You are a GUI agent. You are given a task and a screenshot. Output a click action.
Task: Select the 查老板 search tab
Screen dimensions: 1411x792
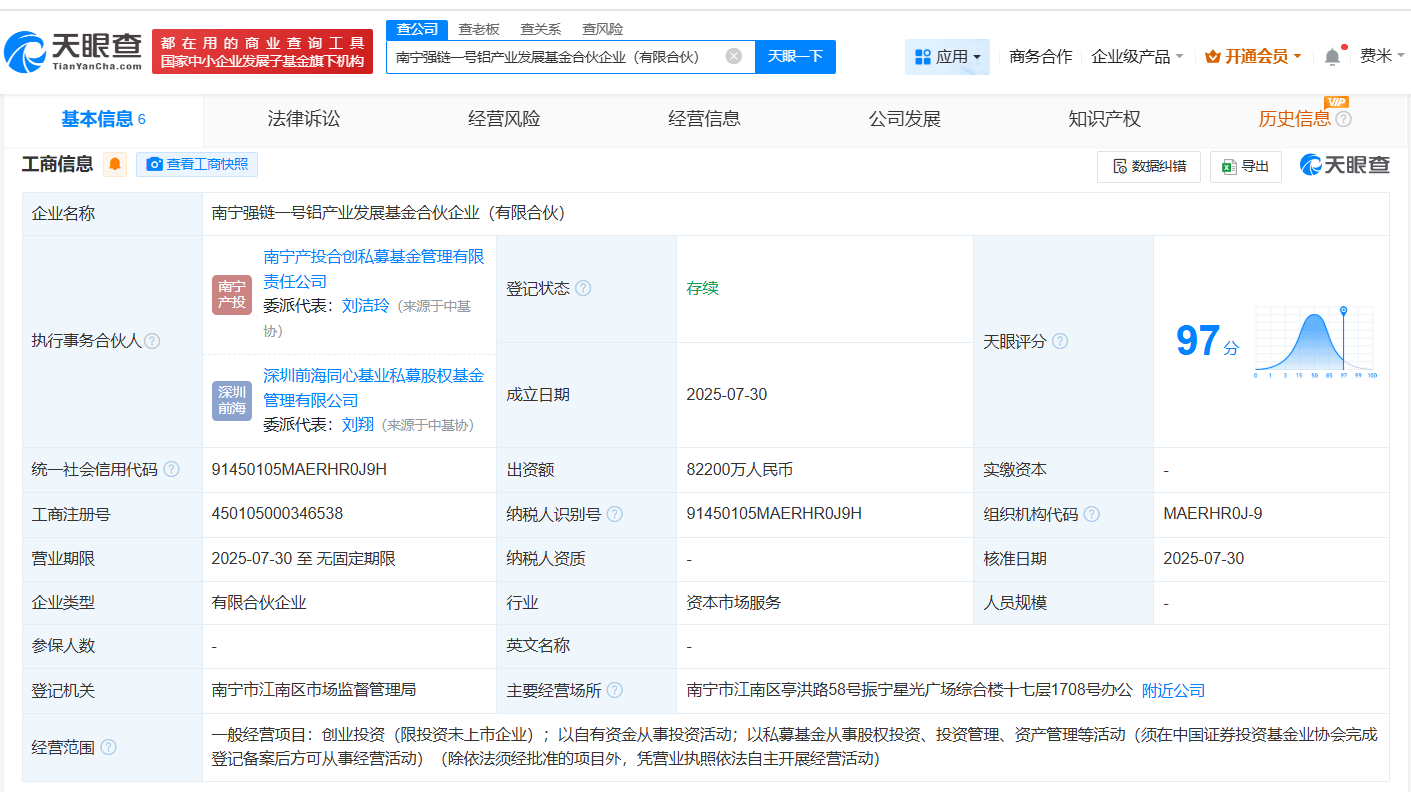pos(479,29)
